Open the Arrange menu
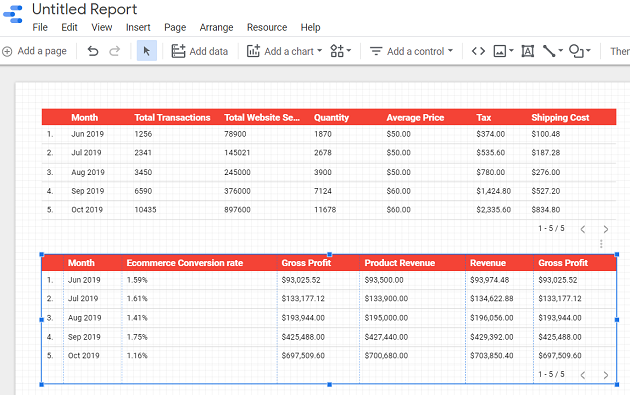 [x=216, y=27]
